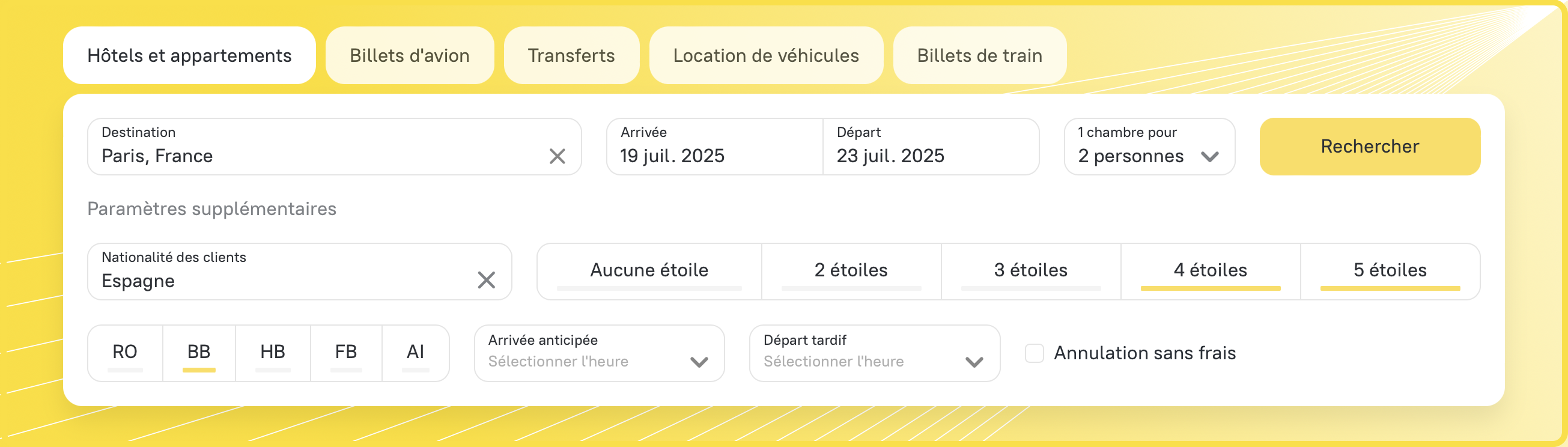Open the Location de véhicules tab

(766, 55)
